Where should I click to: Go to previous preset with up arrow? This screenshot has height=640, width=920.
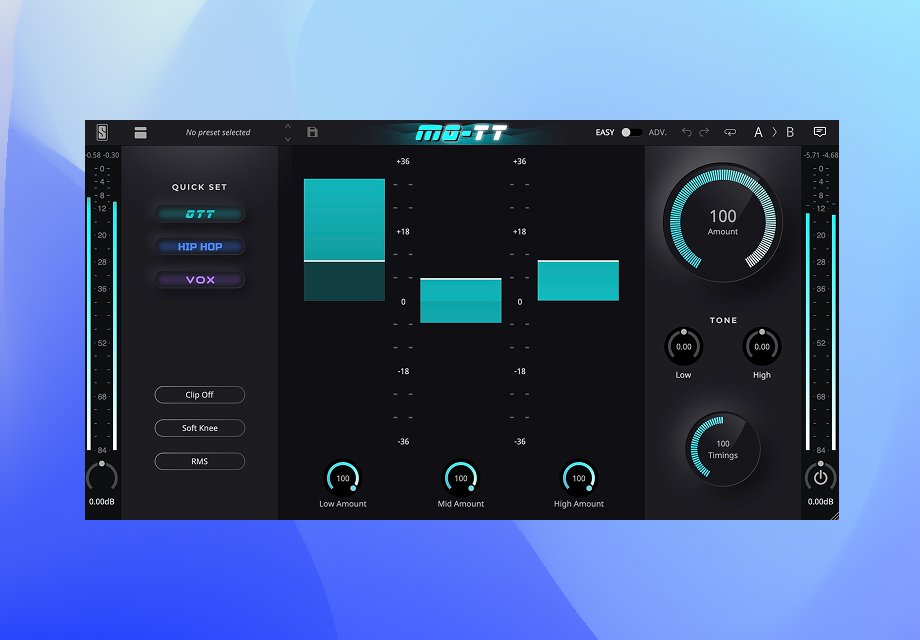coord(288,126)
